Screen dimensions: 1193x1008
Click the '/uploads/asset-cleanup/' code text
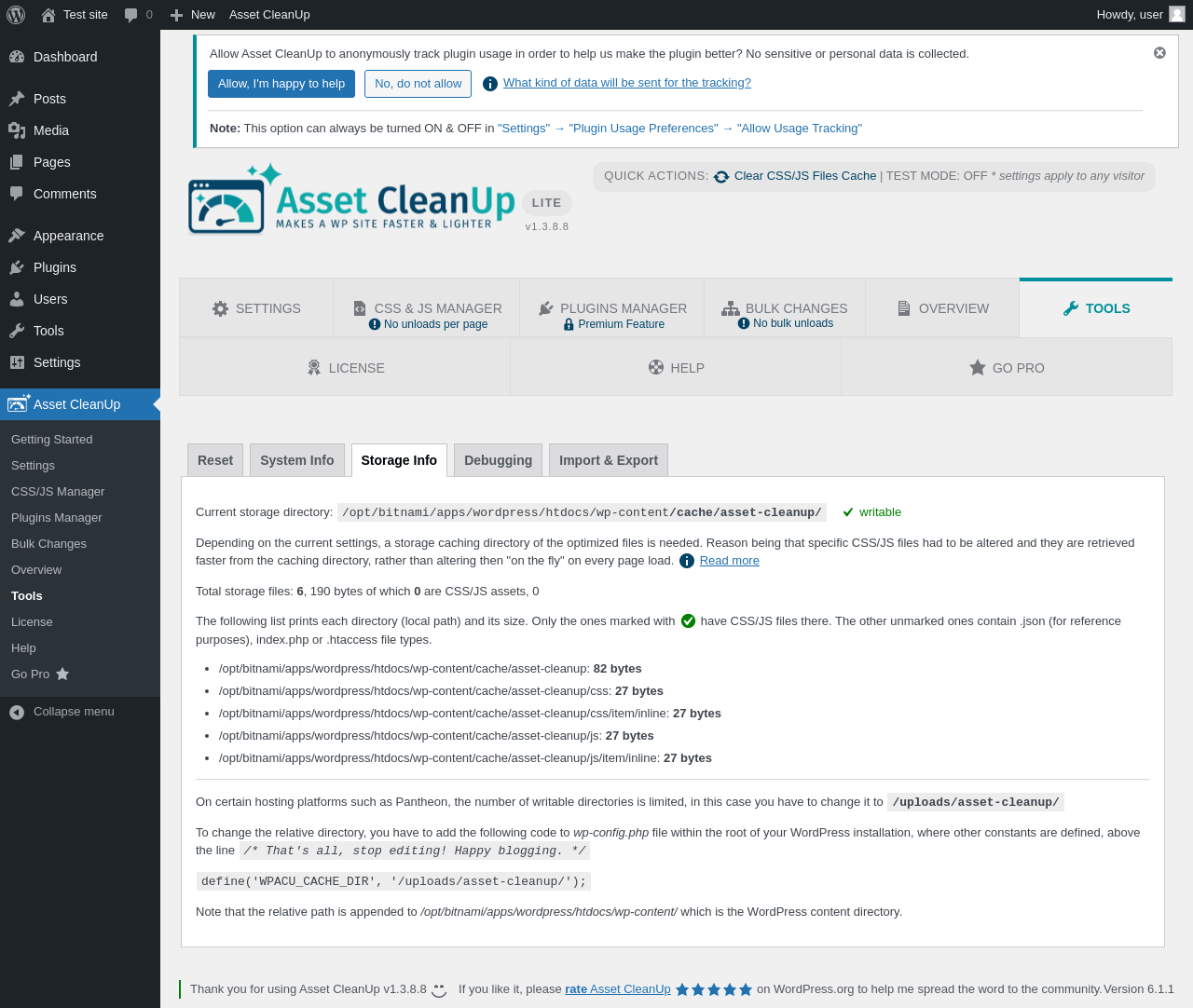(976, 802)
